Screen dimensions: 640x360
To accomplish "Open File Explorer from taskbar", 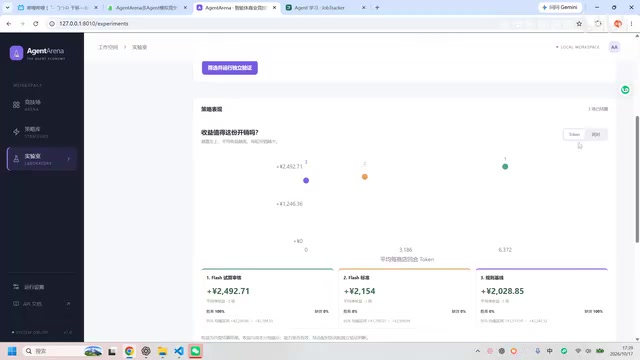I will tap(162, 351).
